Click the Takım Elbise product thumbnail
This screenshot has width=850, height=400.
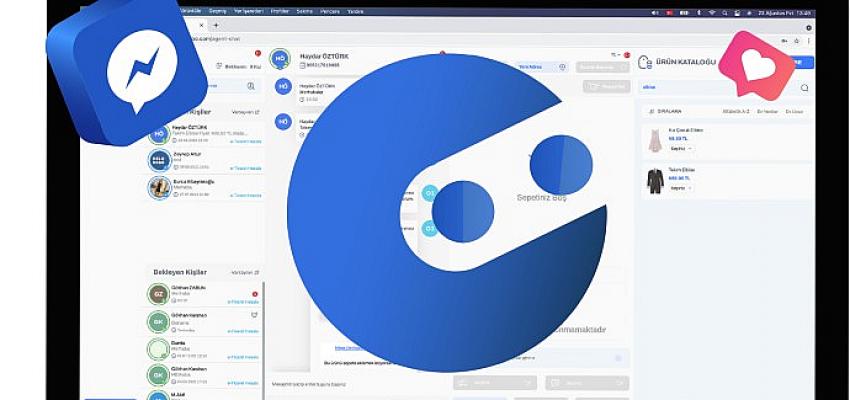(x=655, y=181)
